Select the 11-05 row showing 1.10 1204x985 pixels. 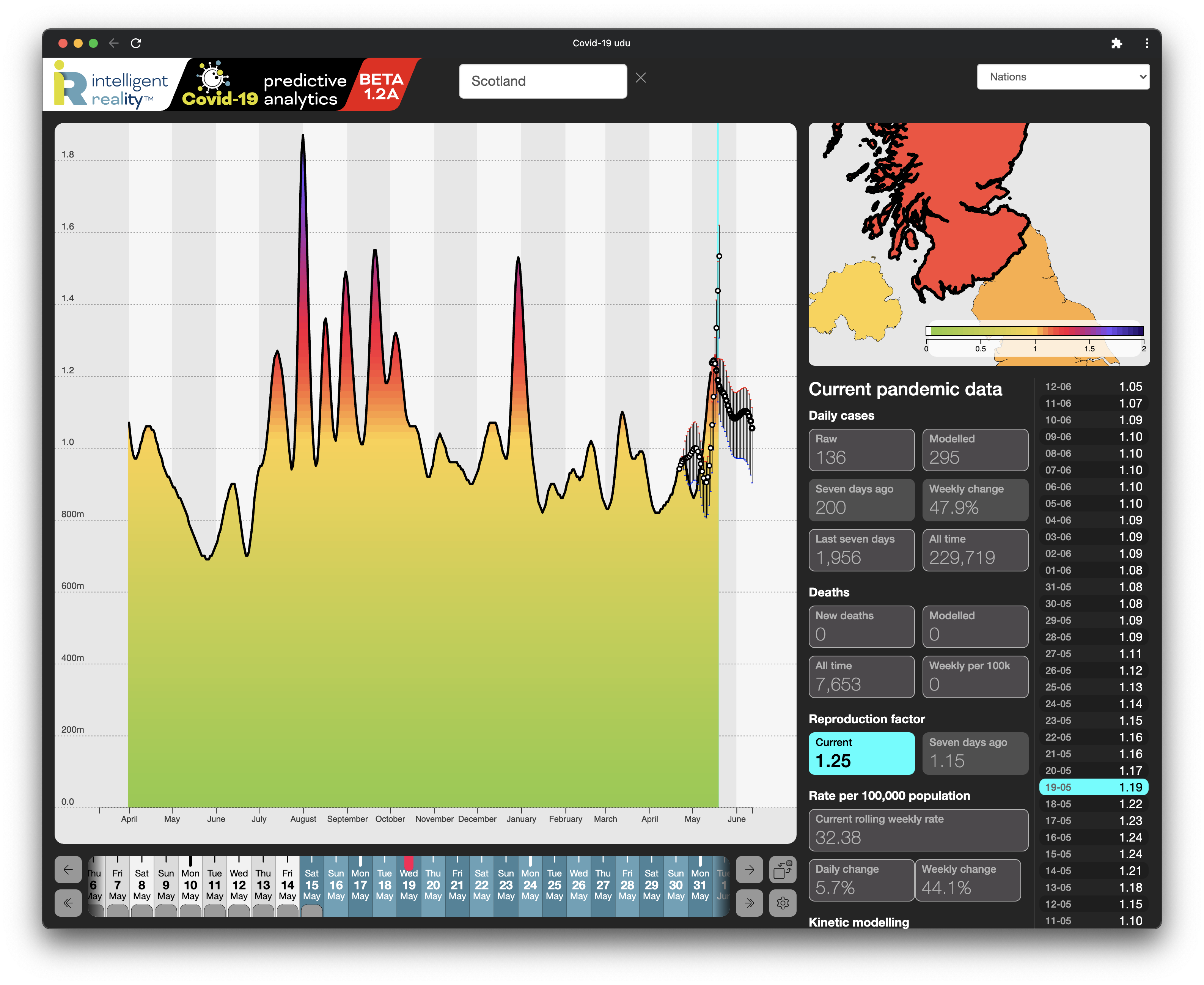[1093, 920]
